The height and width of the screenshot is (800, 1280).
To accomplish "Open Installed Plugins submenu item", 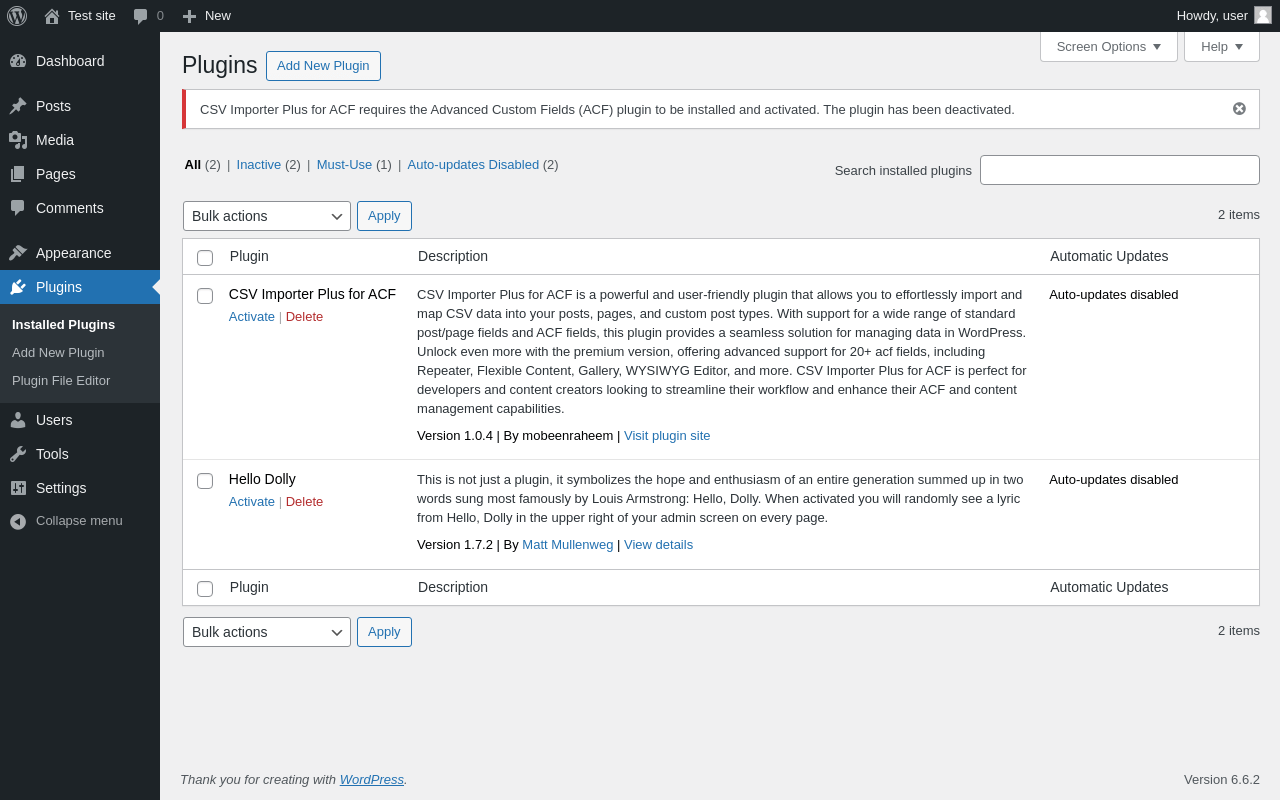I will pyautogui.click(x=63, y=324).
